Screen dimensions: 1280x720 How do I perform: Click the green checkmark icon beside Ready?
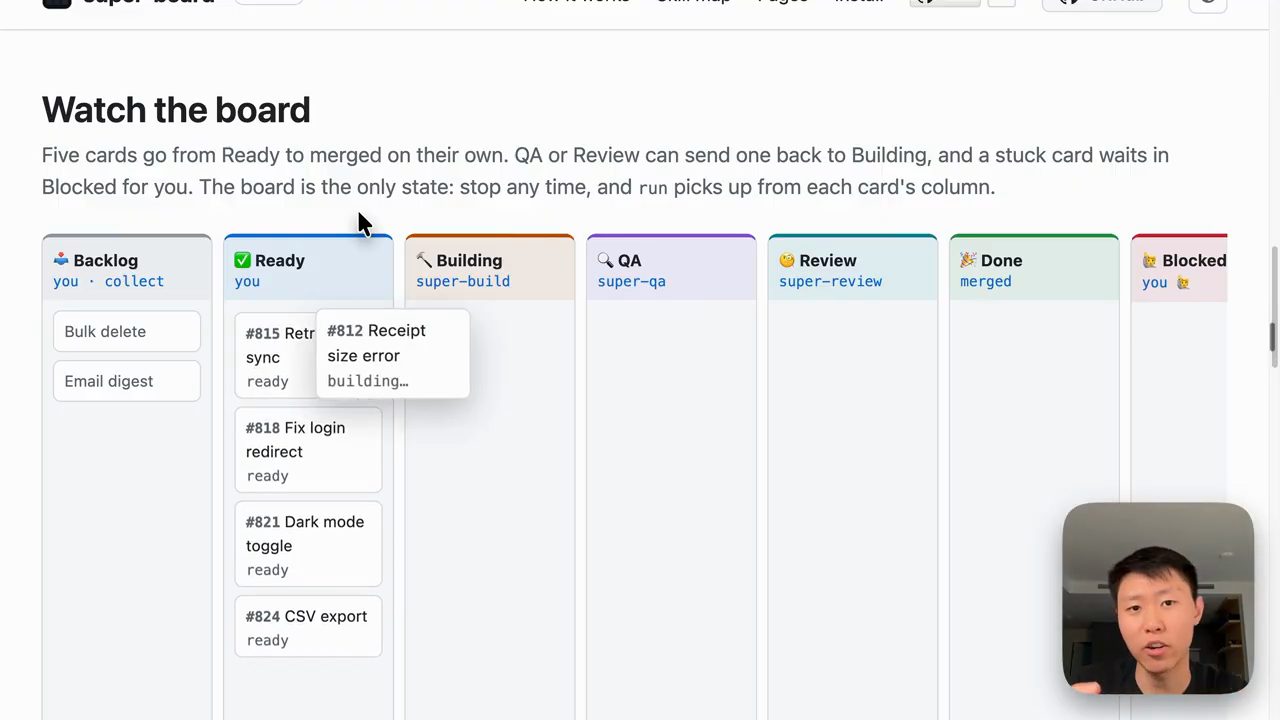tap(242, 260)
